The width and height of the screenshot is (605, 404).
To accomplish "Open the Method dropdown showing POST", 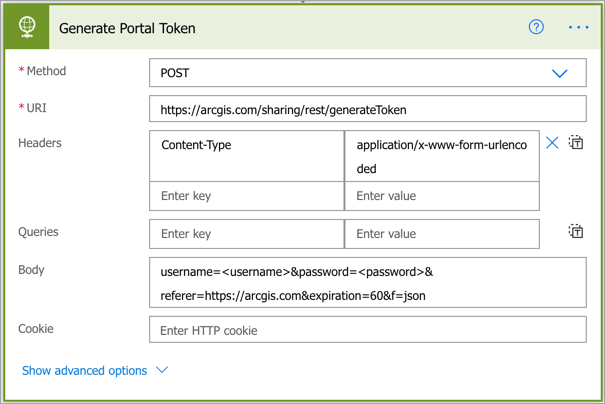I will coord(368,73).
